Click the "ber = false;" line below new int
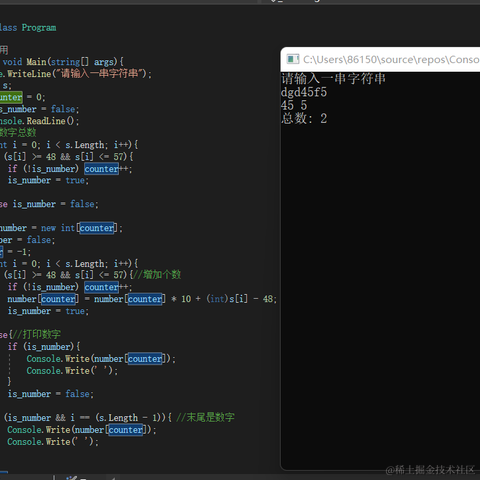The width and height of the screenshot is (480, 480). (x=27, y=240)
